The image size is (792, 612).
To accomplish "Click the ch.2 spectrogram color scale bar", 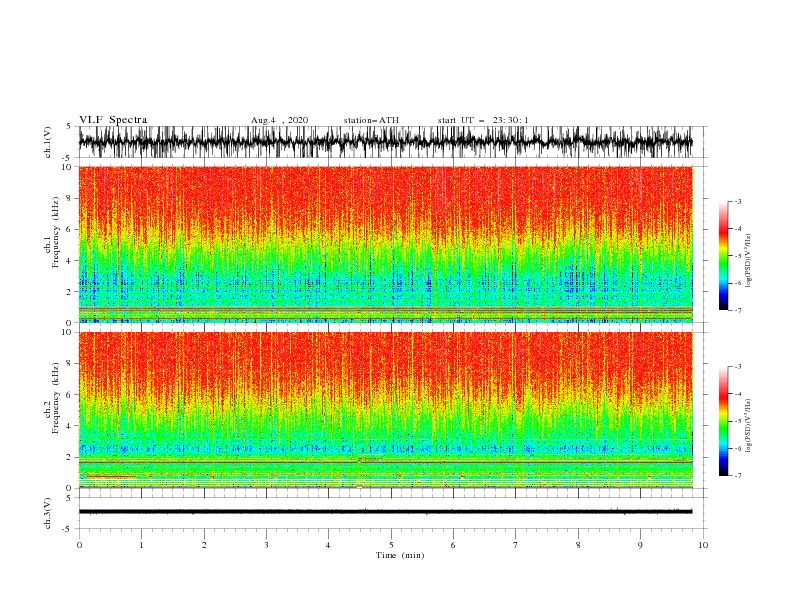I will point(723,421).
